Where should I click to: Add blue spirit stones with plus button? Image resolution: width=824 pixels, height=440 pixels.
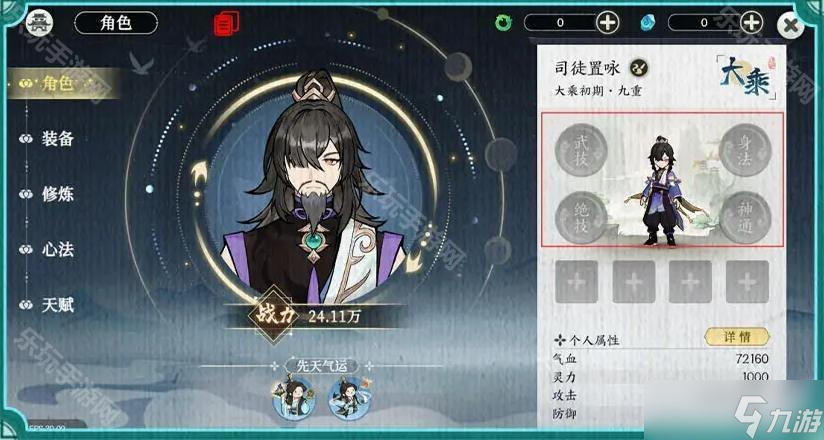pyautogui.click(x=751, y=23)
